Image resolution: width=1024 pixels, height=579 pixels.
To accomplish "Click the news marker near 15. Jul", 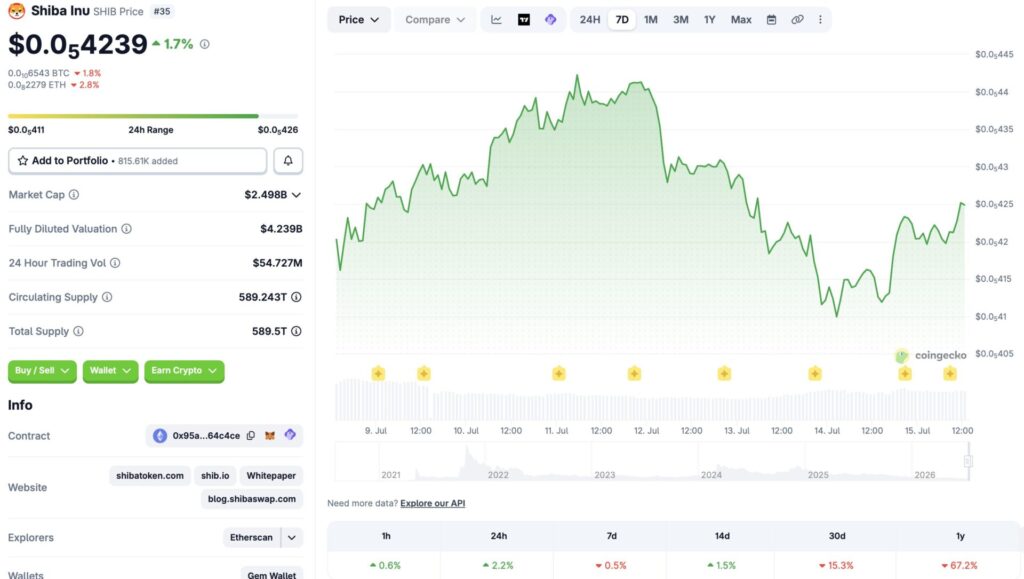I will (904, 373).
